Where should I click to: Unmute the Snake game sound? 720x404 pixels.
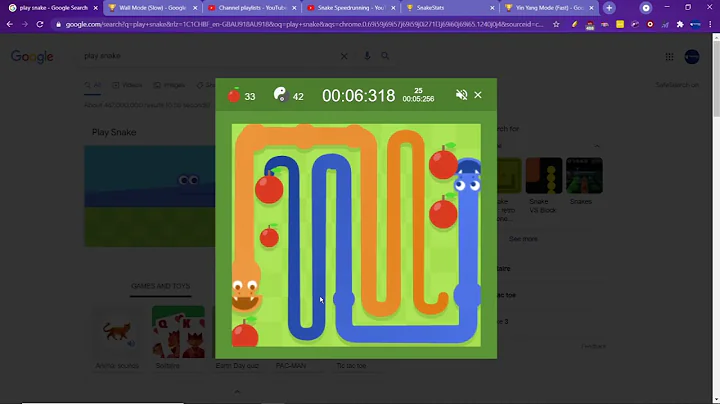[x=461, y=95]
